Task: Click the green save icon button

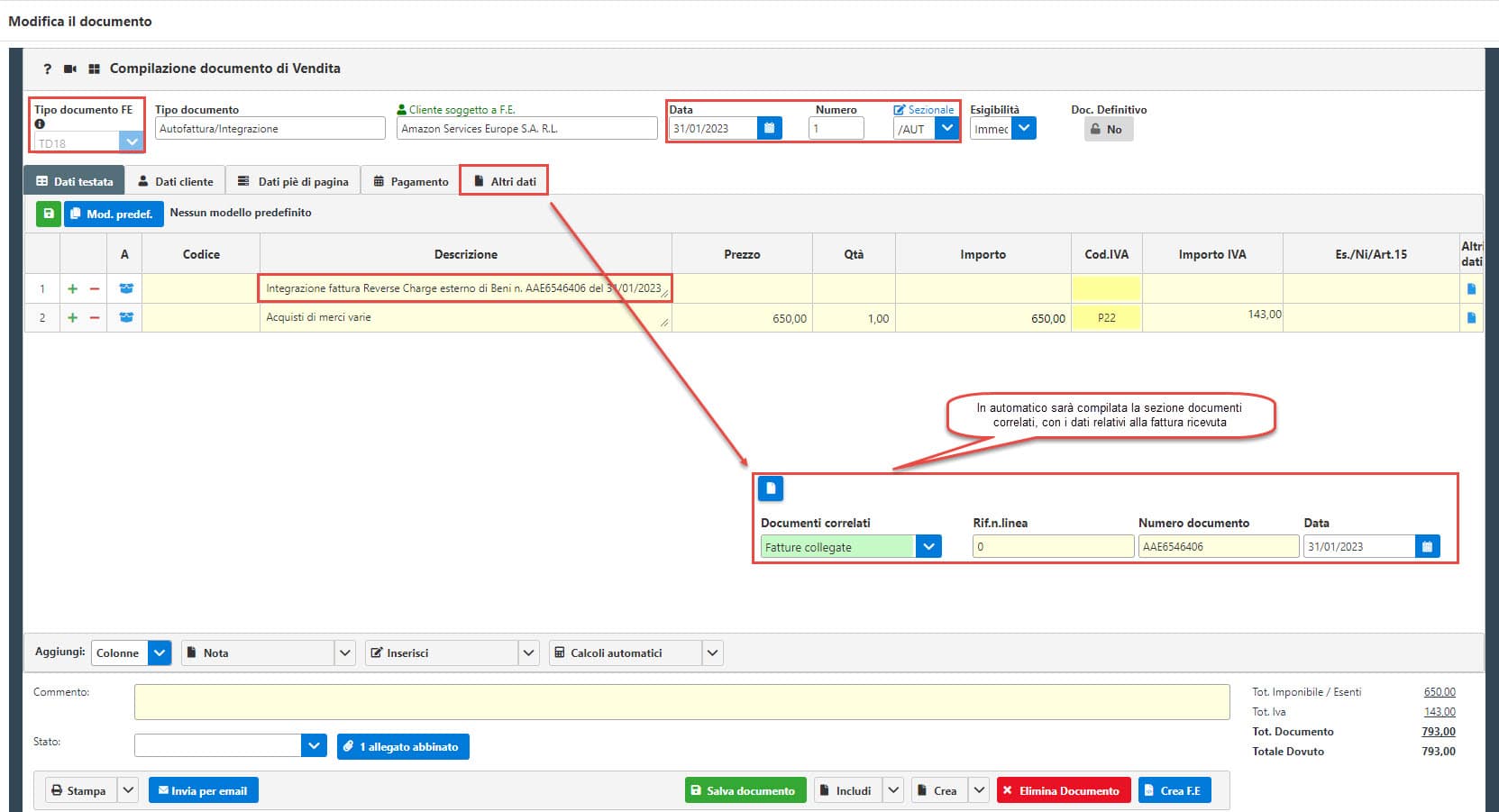Action: click(x=49, y=214)
